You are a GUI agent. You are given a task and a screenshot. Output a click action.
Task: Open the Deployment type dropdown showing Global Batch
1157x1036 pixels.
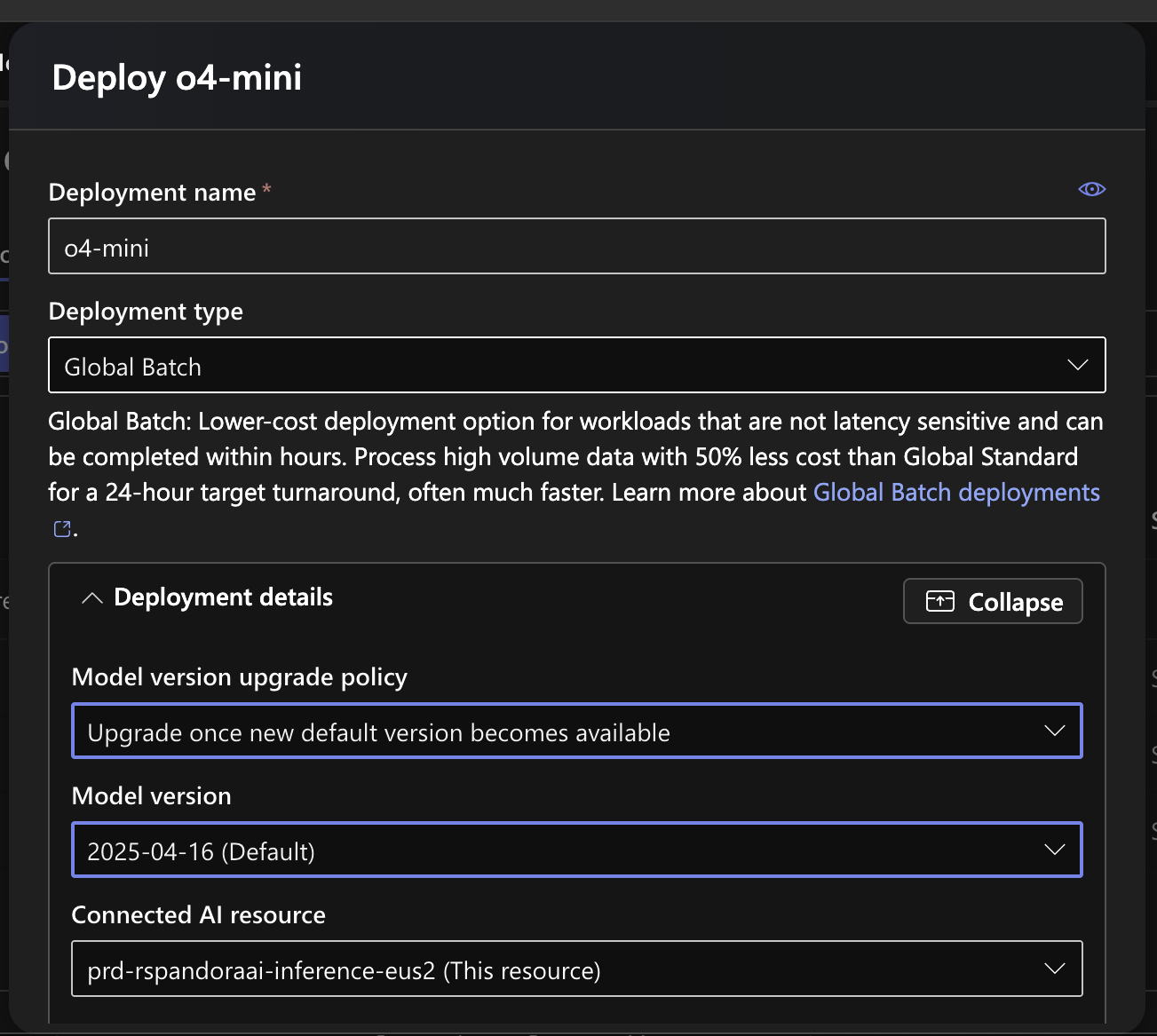pos(577,365)
